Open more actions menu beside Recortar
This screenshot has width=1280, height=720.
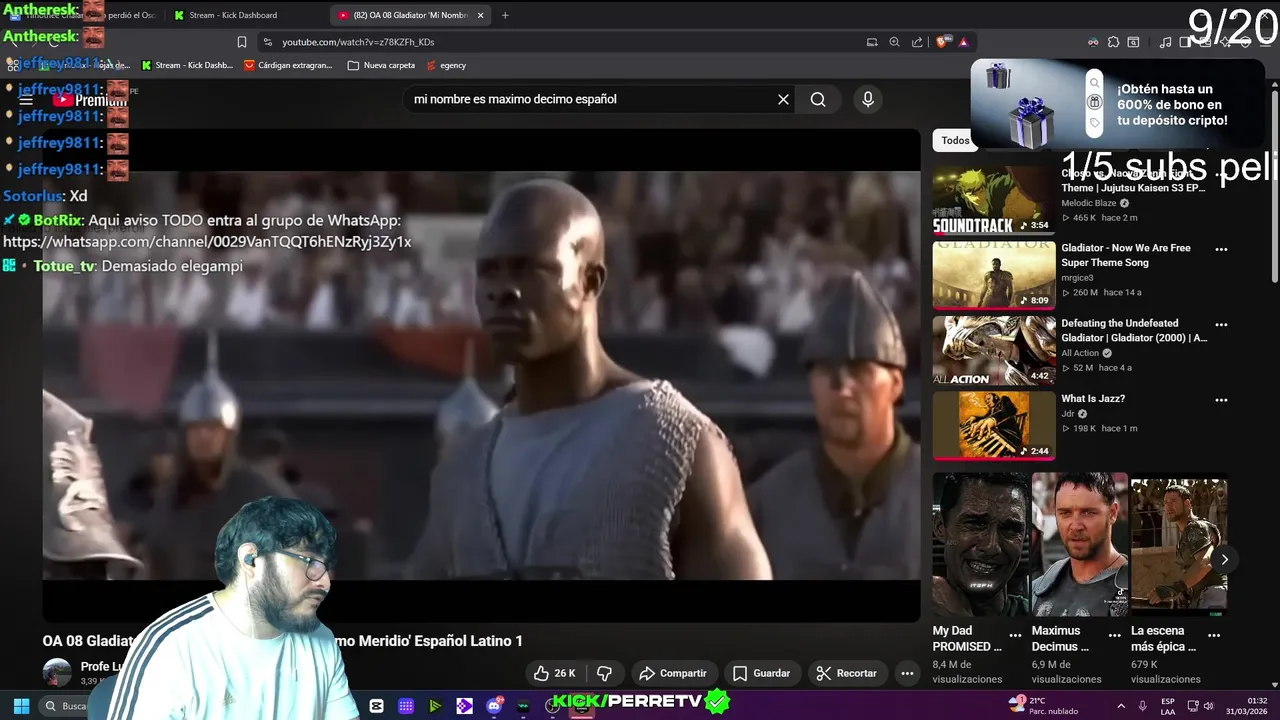click(x=907, y=673)
